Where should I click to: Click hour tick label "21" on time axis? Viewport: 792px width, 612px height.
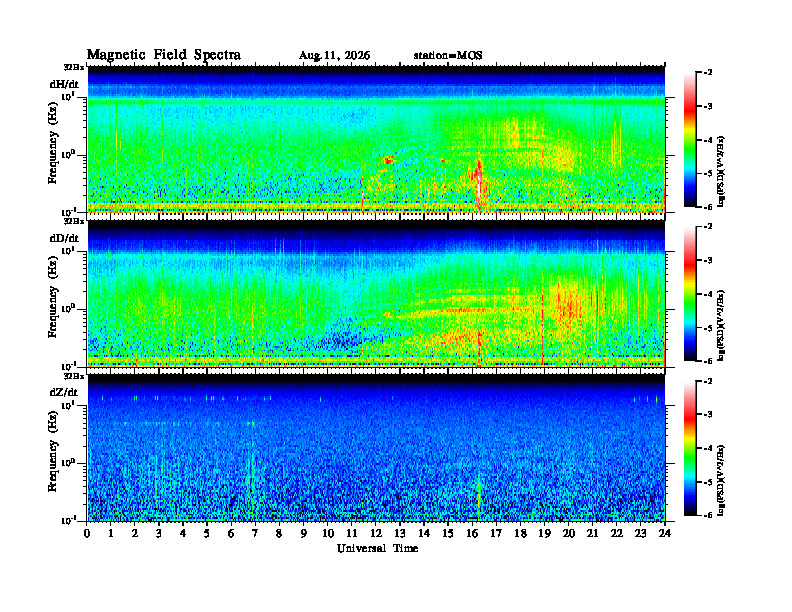pyautogui.click(x=592, y=534)
